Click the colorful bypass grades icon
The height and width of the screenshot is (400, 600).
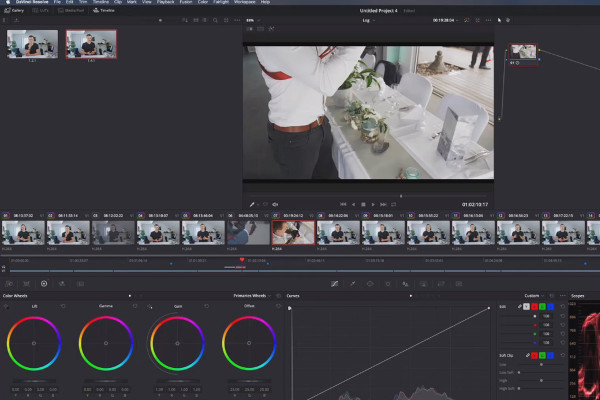coord(466,20)
